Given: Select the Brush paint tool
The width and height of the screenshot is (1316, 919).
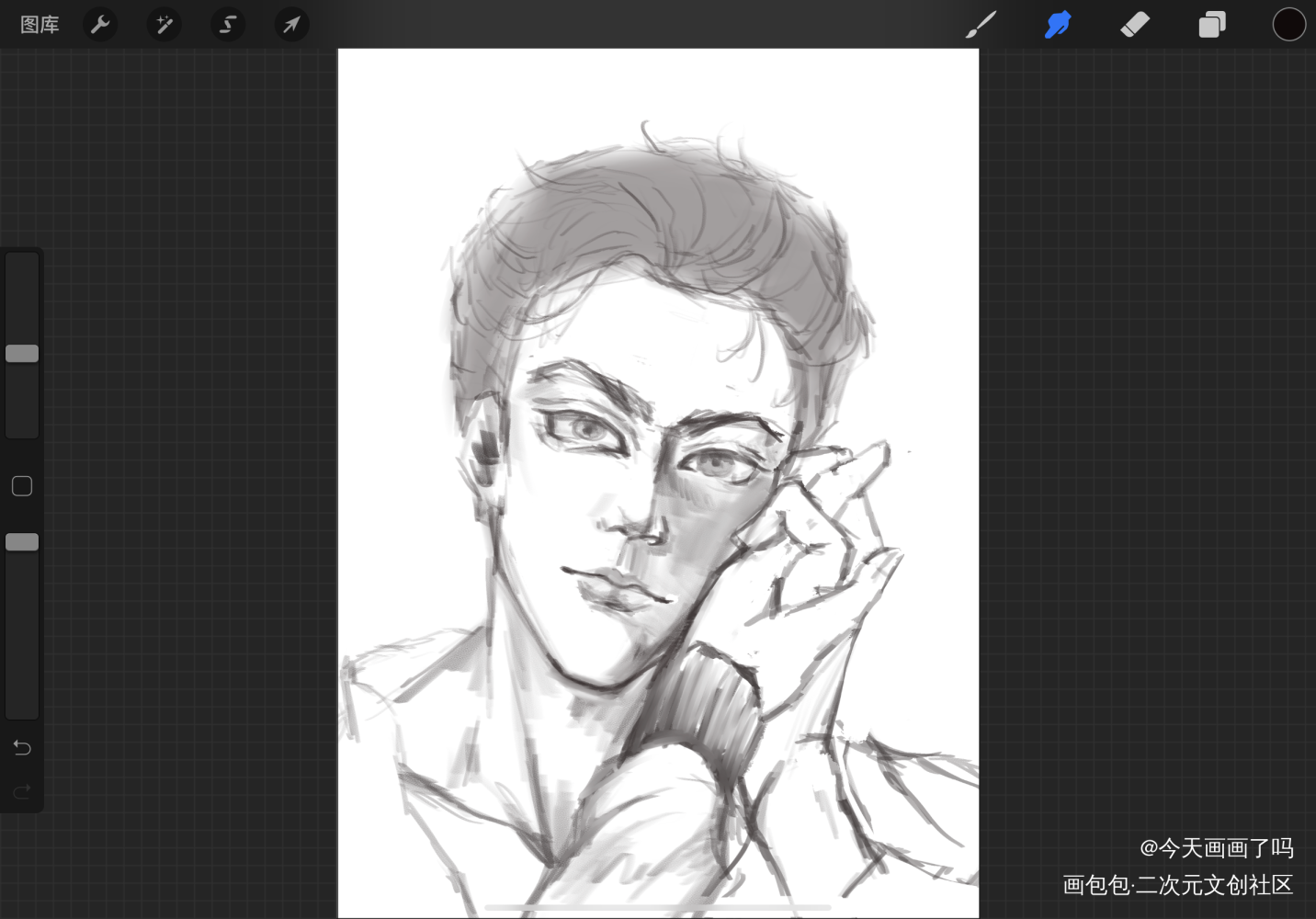Looking at the screenshot, I should pyautogui.click(x=981, y=25).
